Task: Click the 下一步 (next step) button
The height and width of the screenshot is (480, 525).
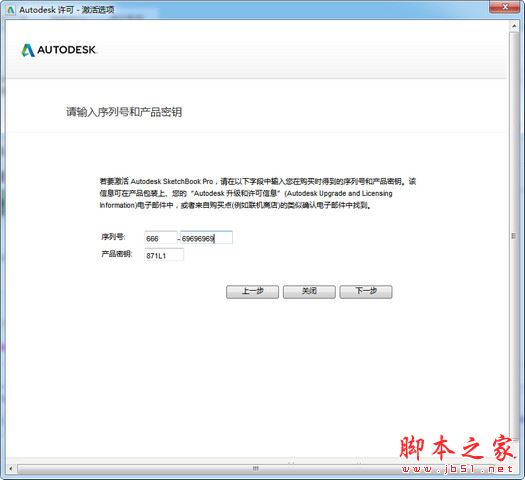Action: point(366,292)
